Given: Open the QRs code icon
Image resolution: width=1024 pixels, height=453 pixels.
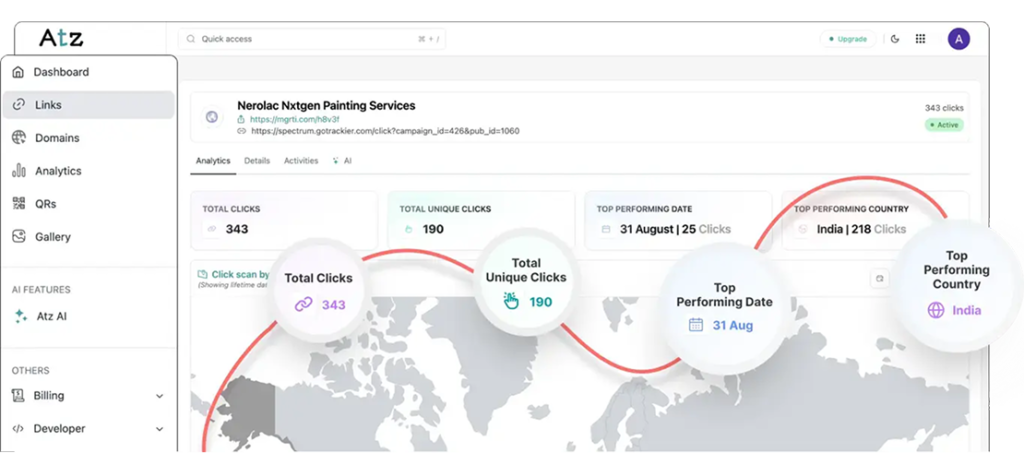Looking at the screenshot, I should coord(18,204).
